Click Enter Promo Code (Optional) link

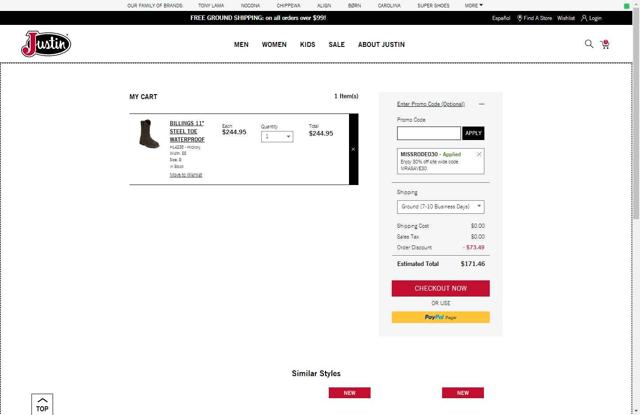click(x=431, y=104)
